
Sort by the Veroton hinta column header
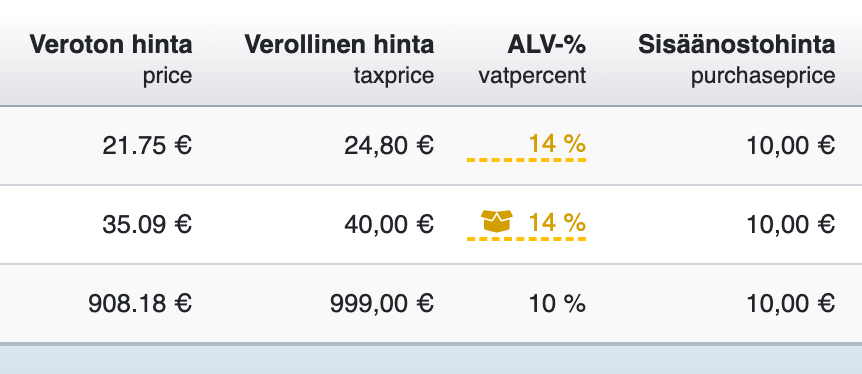point(110,45)
